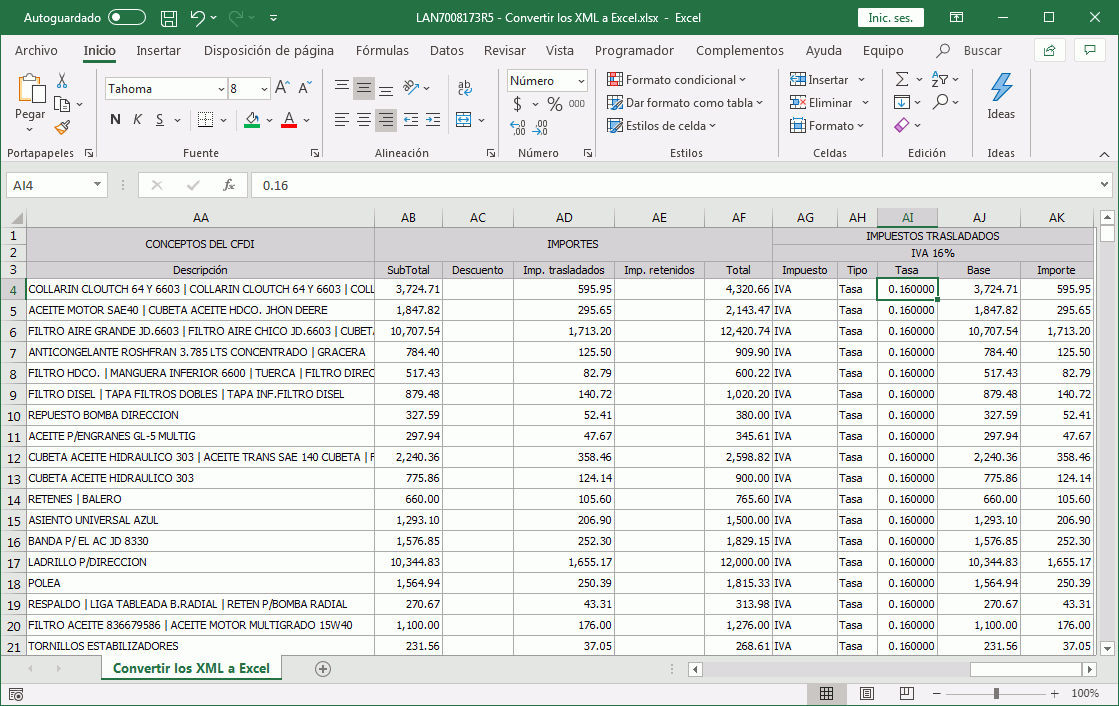The image size is (1119, 706).
Task: Add a new sheet with plus icon
Action: 322,669
